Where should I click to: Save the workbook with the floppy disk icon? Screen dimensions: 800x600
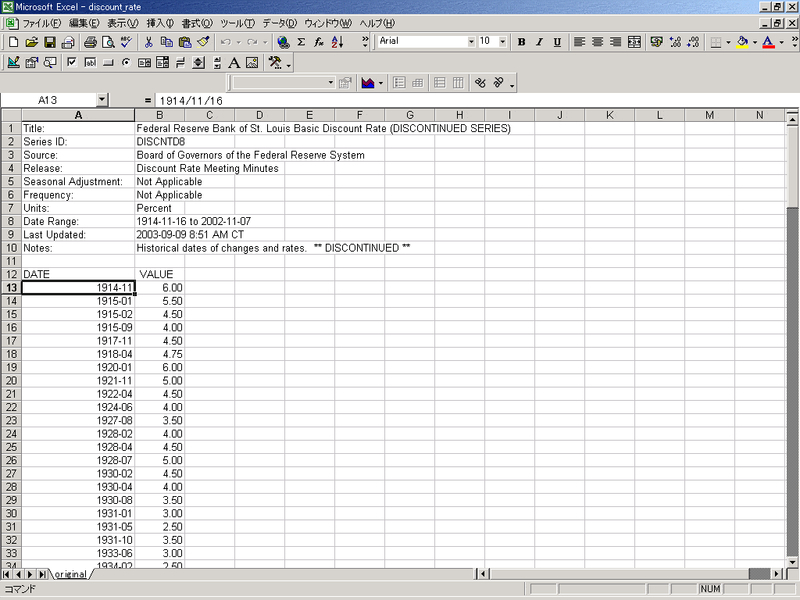click(x=49, y=42)
